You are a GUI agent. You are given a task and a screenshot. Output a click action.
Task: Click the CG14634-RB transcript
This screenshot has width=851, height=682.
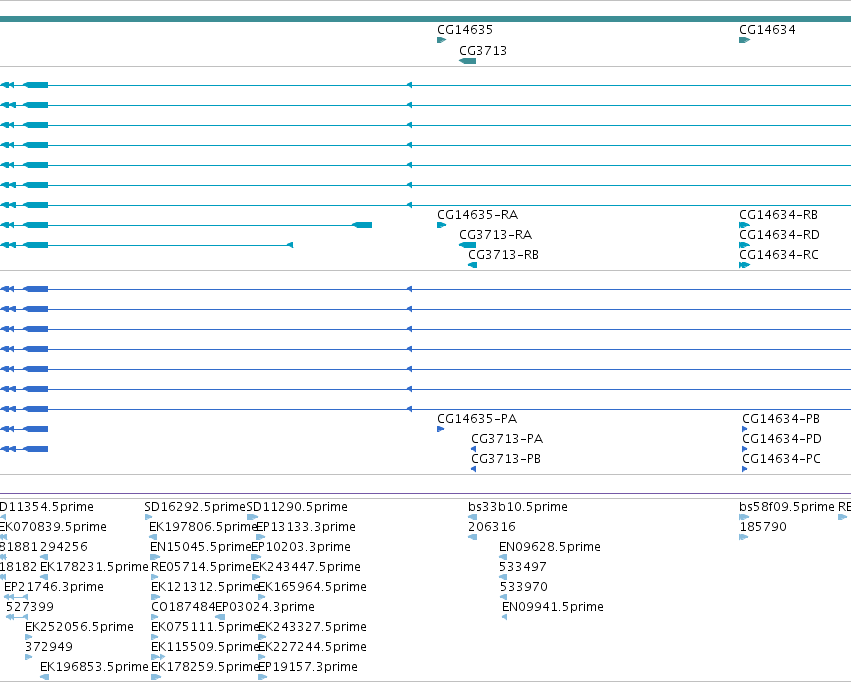(745, 225)
